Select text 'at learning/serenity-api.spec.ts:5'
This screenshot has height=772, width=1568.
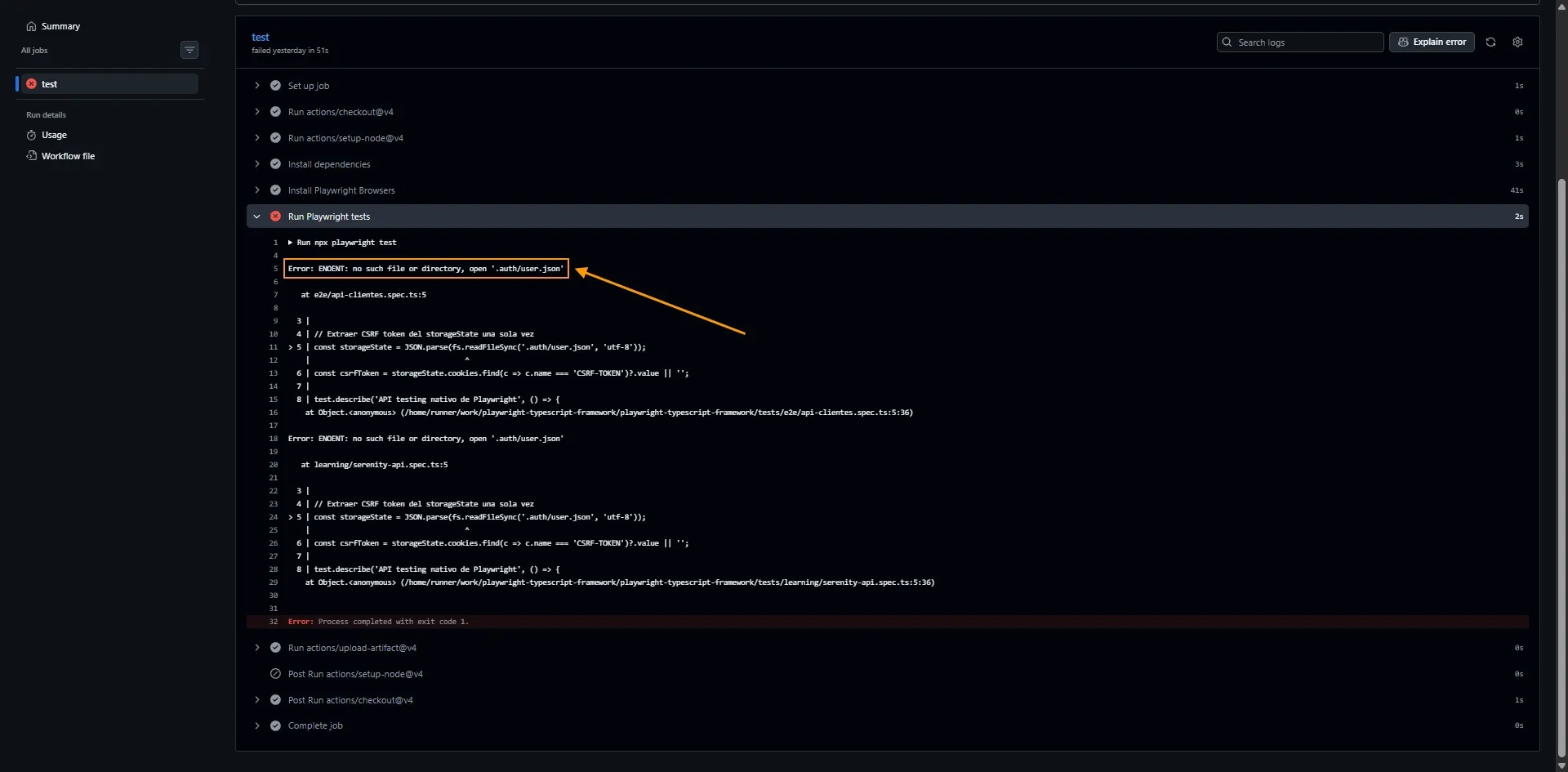click(374, 465)
